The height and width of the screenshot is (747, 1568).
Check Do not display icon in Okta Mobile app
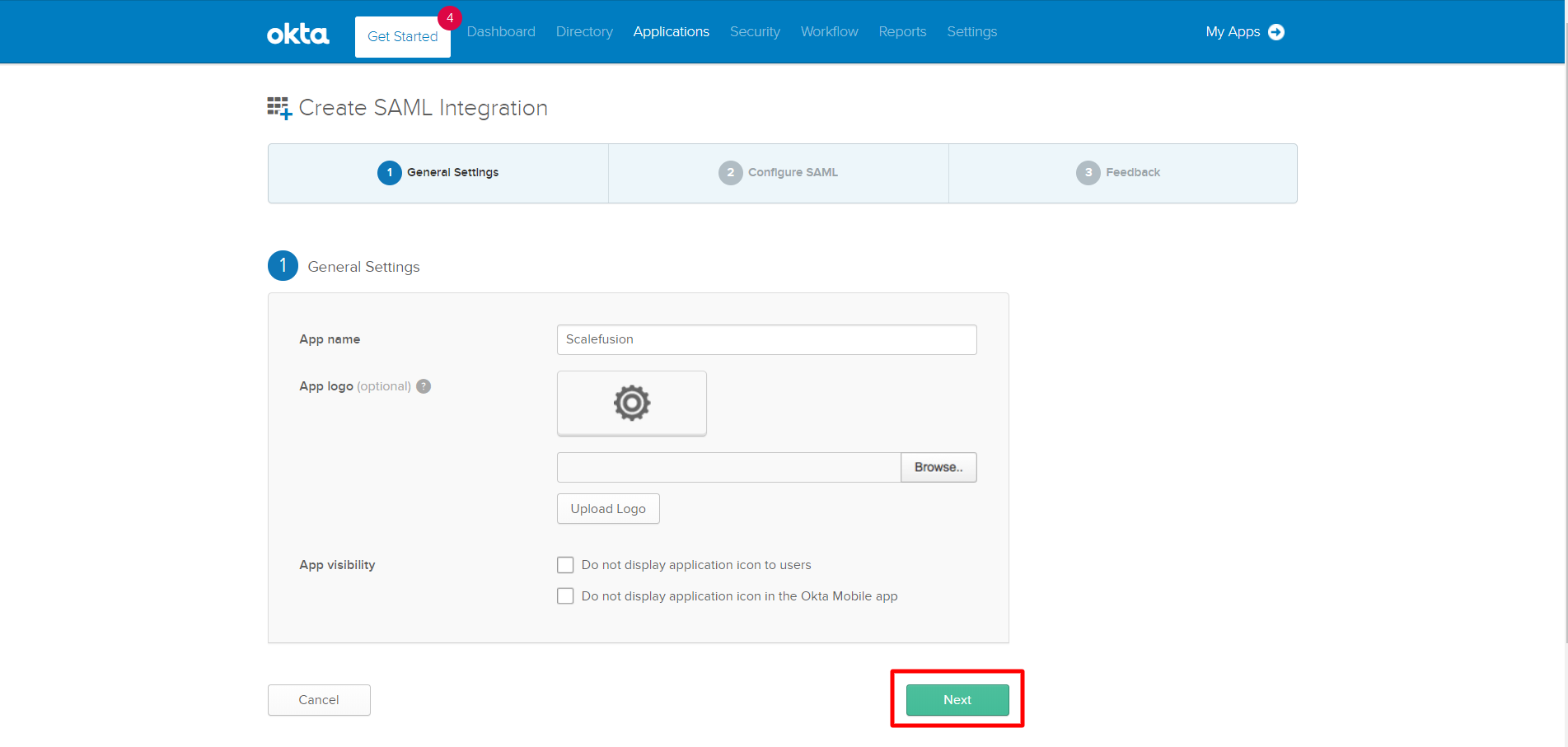(565, 596)
